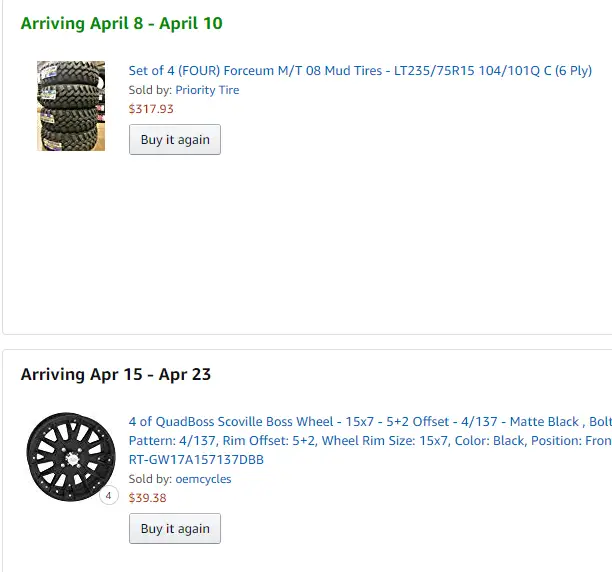Open the Forceum mud tires product image
Viewport: 612px width, 572px height.
point(71,106)
